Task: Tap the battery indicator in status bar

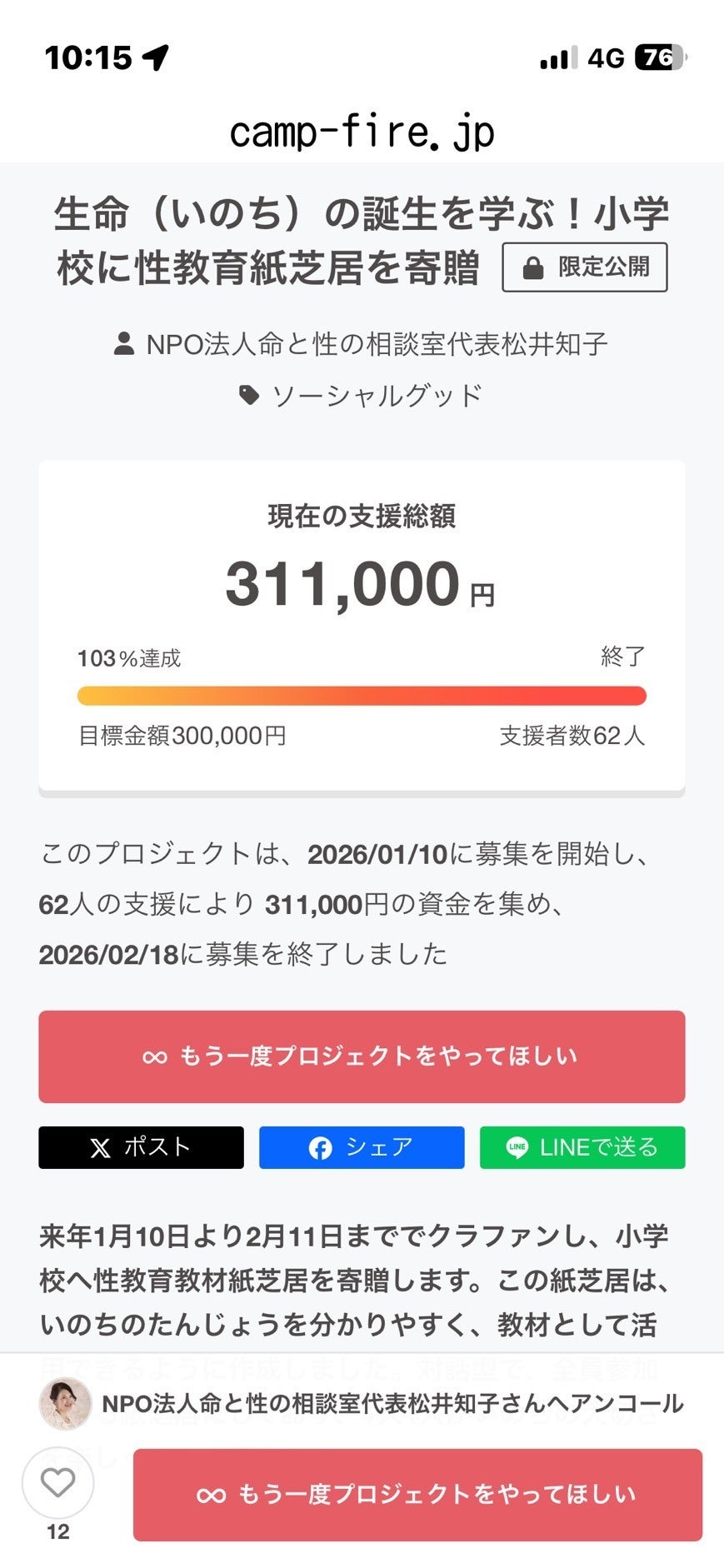Action: pos(661,57)
